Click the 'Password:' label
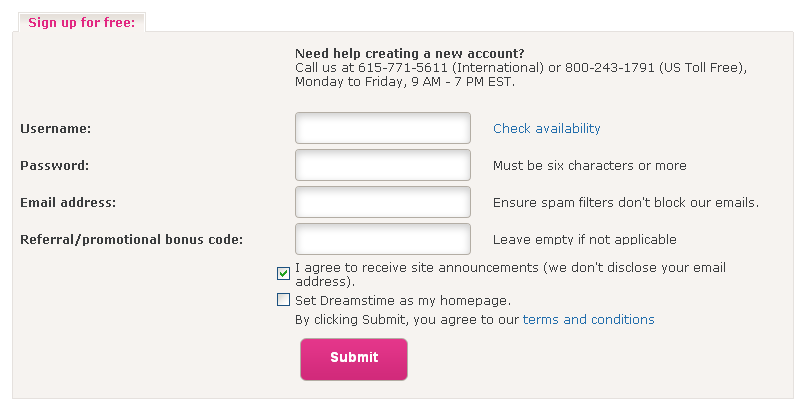812x418 pixels. 55,166
